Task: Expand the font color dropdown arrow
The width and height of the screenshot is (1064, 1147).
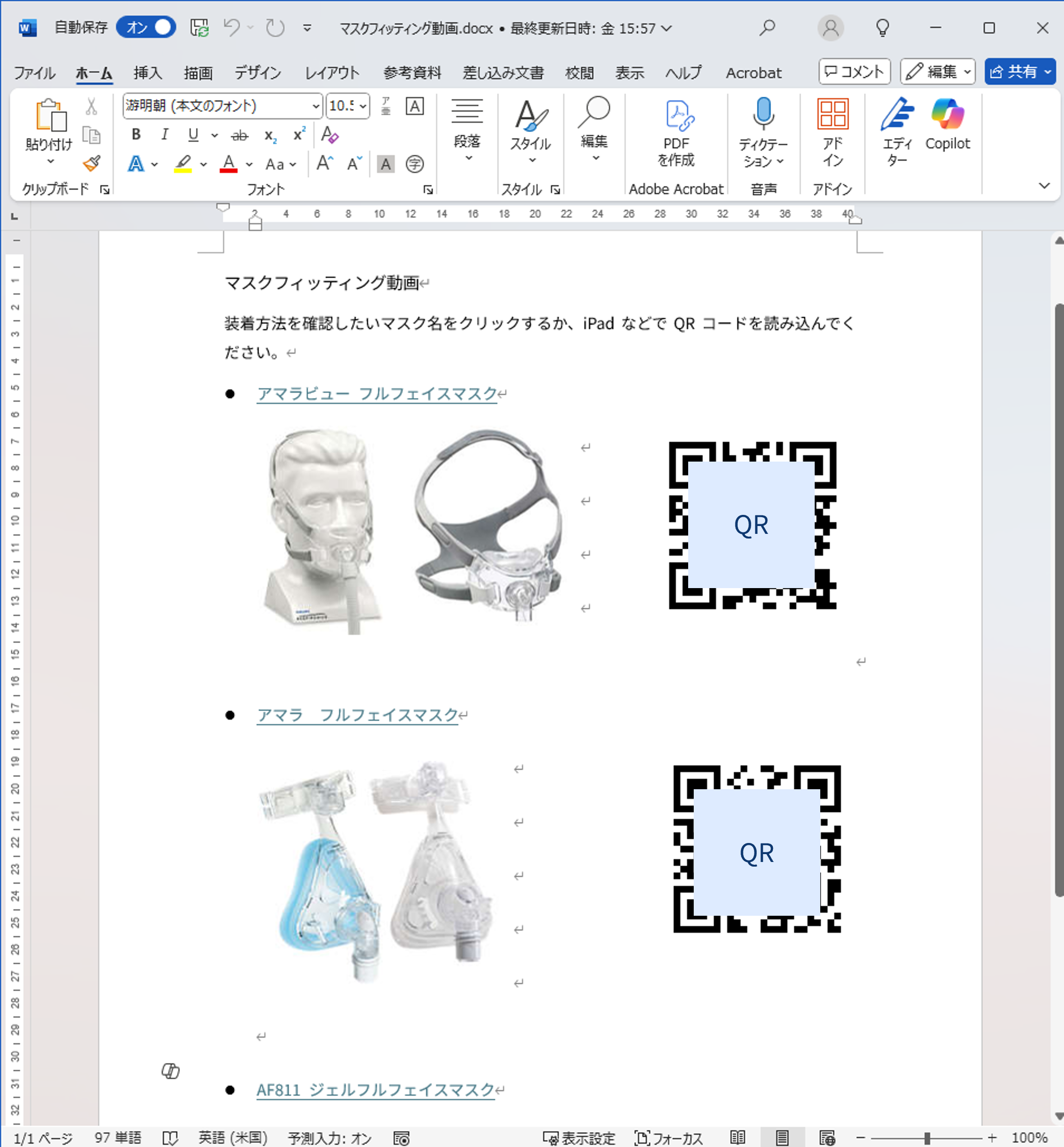Action: (249, 164)
